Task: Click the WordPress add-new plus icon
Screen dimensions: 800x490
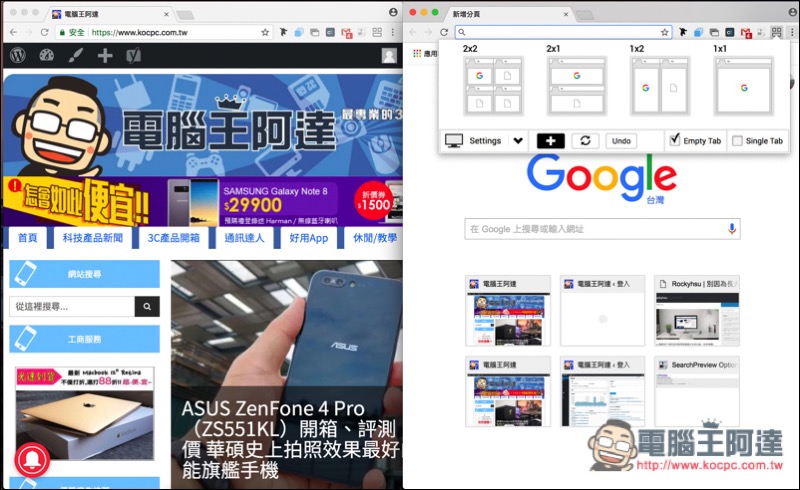Action: (105, 55)
